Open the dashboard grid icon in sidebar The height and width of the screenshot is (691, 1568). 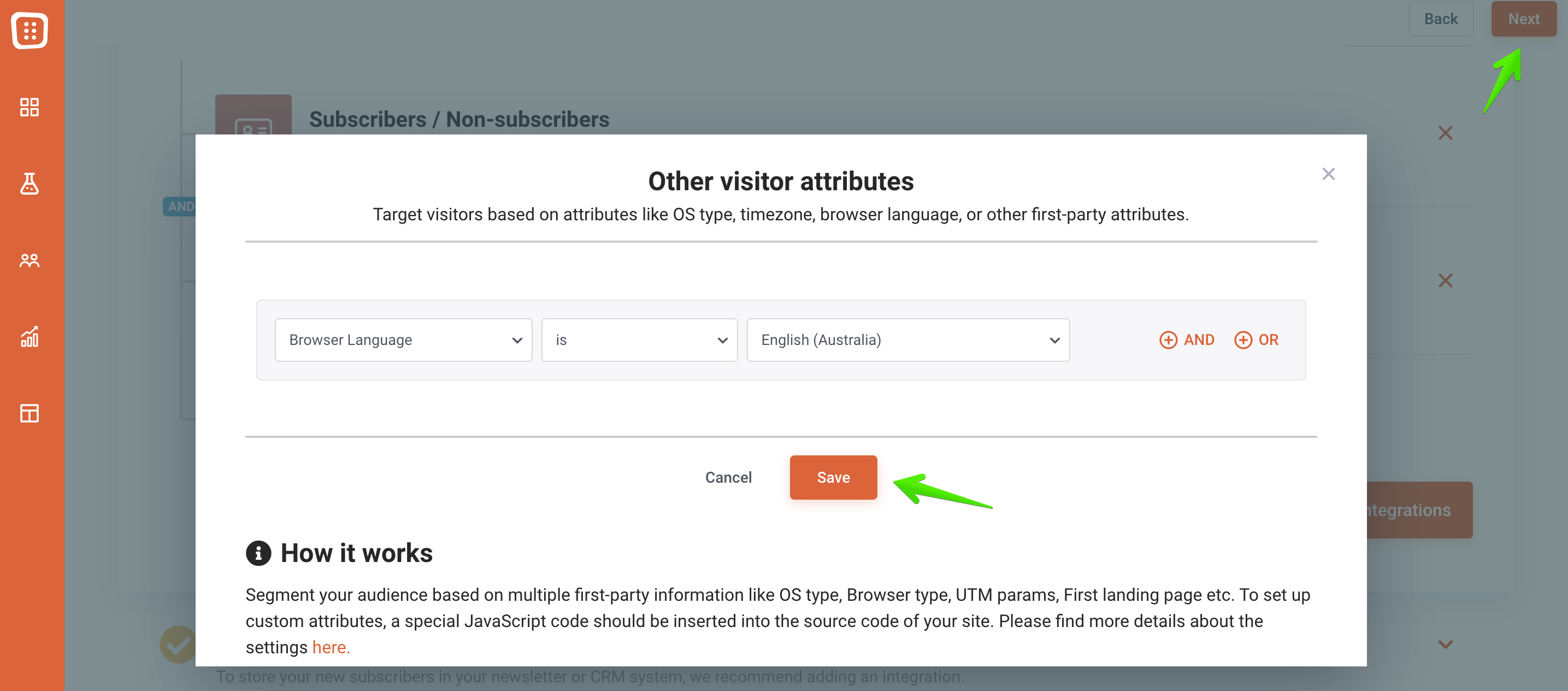click(x=29, y=107)
